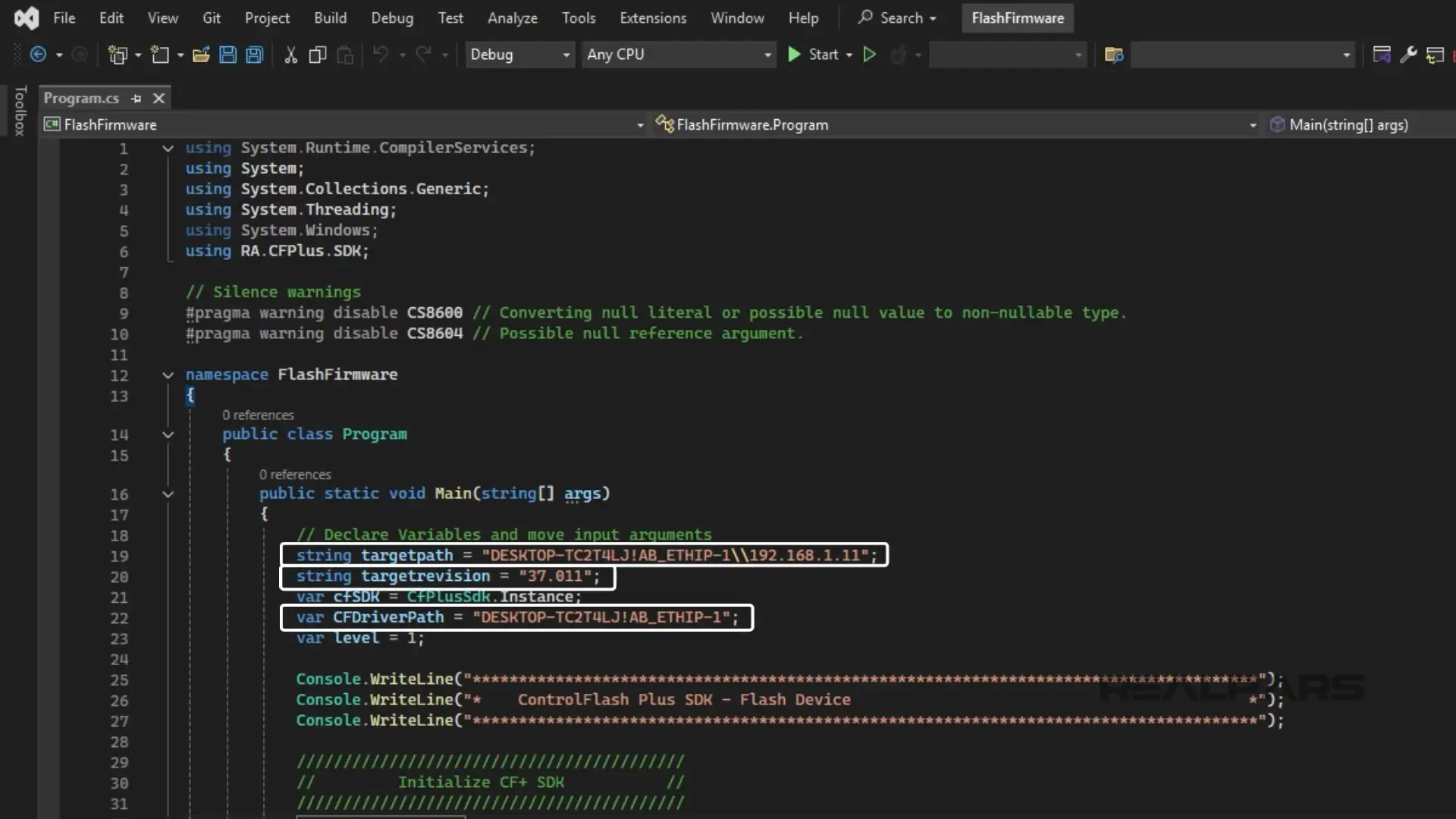1456x819 pixels.
Task: Click the '0 references' link above class Program
Action: (x=258, y=415)
